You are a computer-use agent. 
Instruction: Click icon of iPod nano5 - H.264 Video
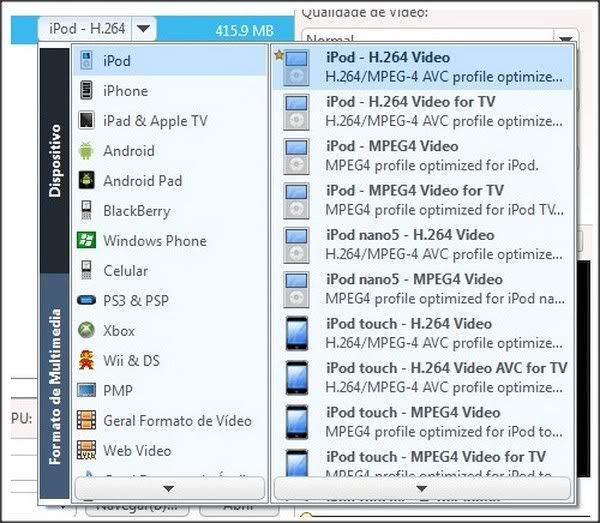tap(296, 245)
